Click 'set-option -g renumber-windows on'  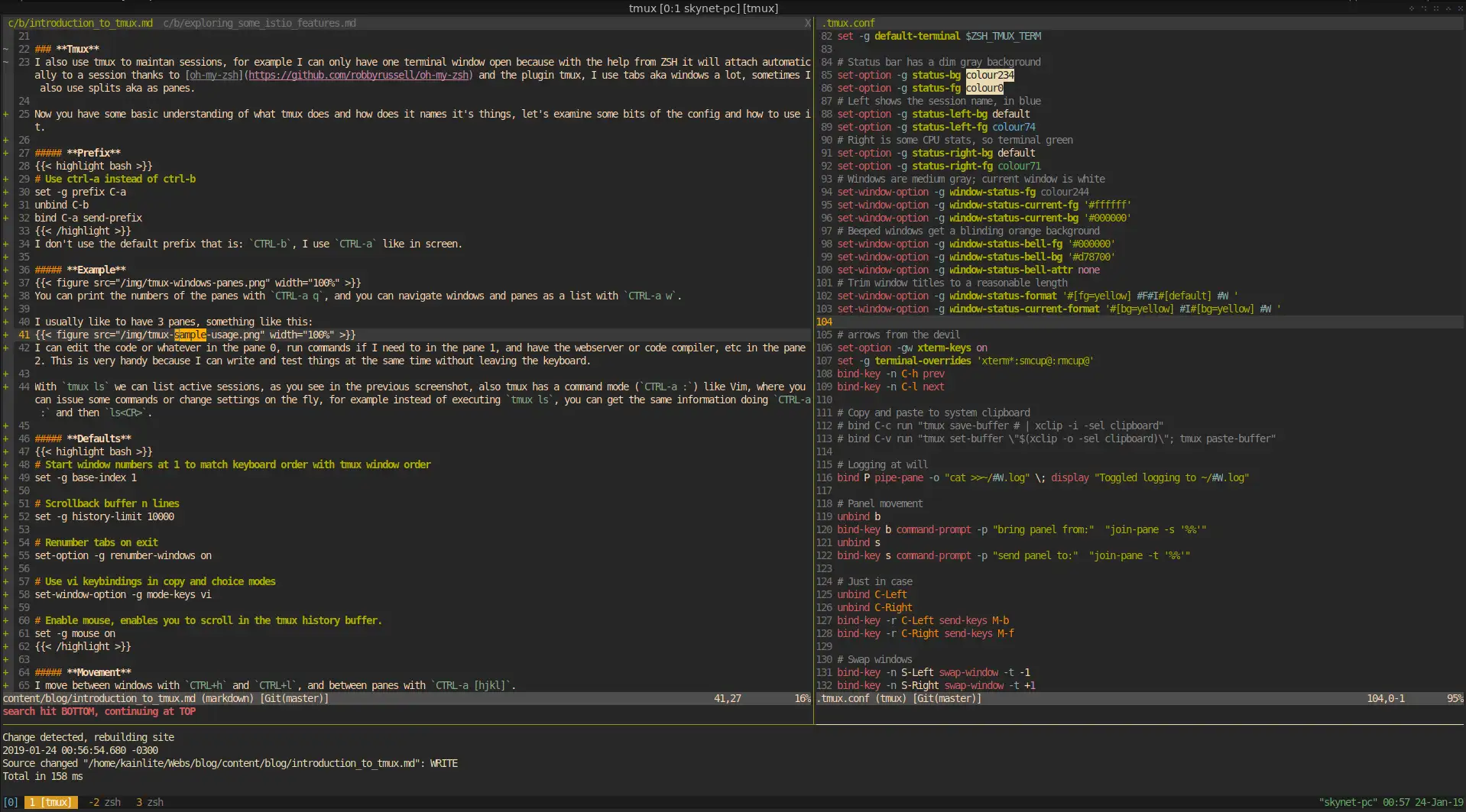point(123,555)
